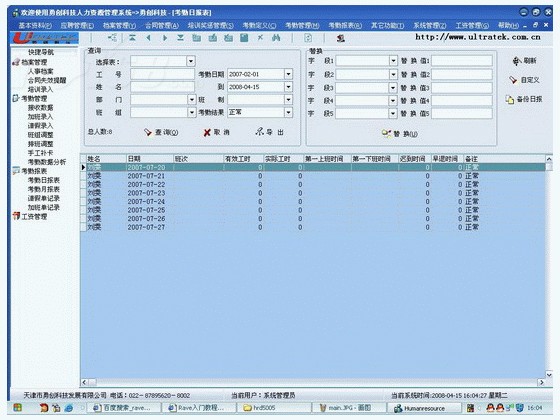
Task: Open the 选择表 dropdown
Action: [191, 61]
